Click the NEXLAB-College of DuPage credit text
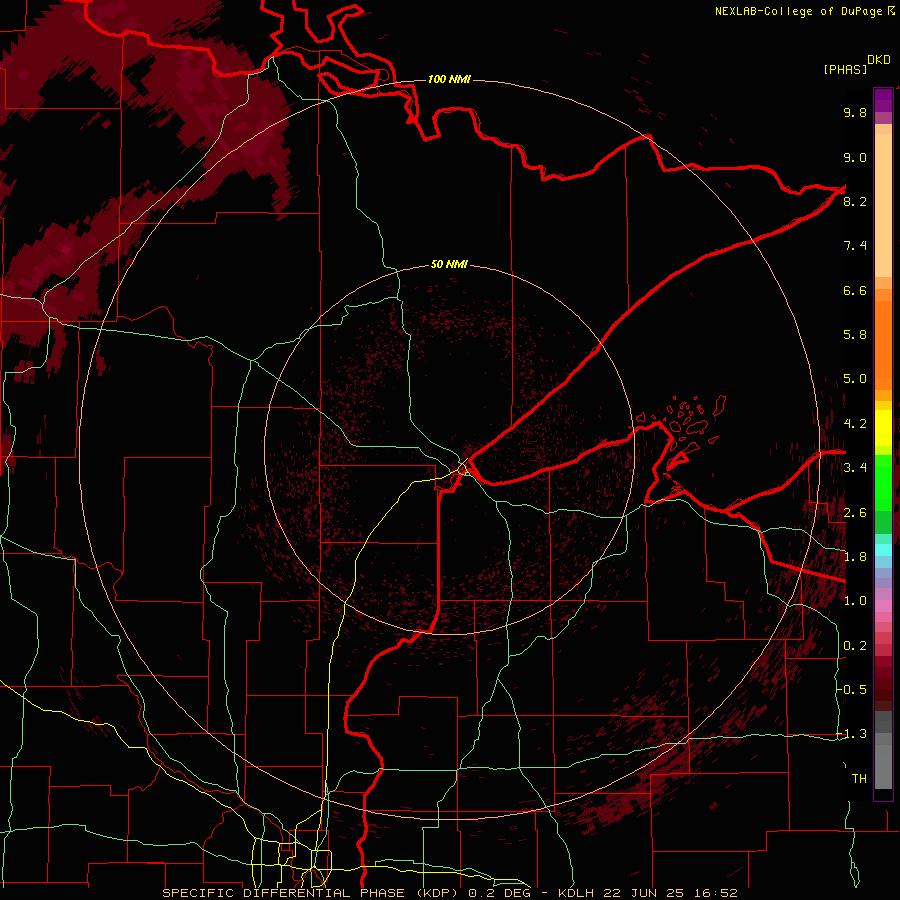900x900 pixels. (x=804, y=11)
